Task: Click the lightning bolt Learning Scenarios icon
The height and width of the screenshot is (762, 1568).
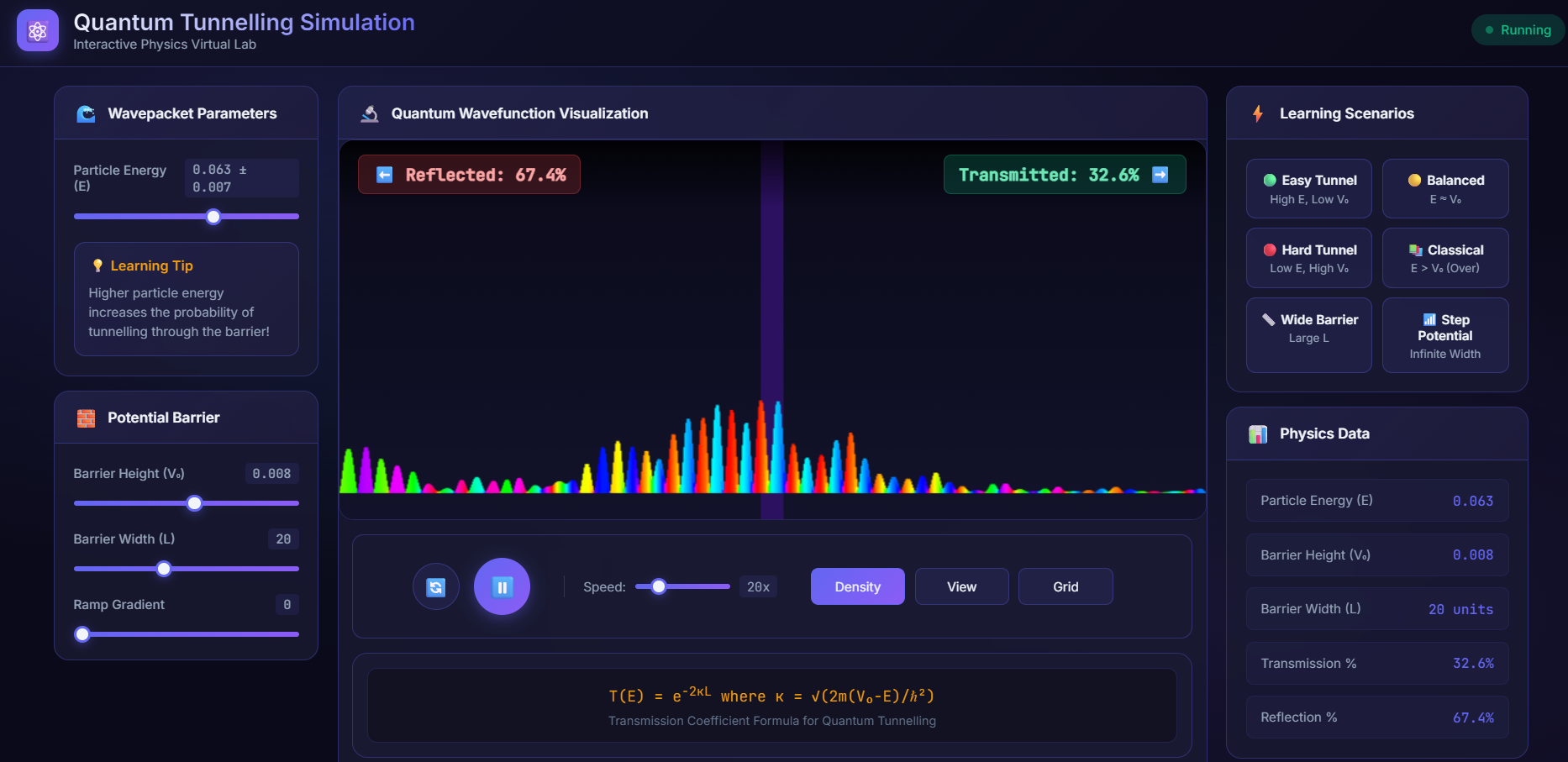Action: click(1257, 114)
